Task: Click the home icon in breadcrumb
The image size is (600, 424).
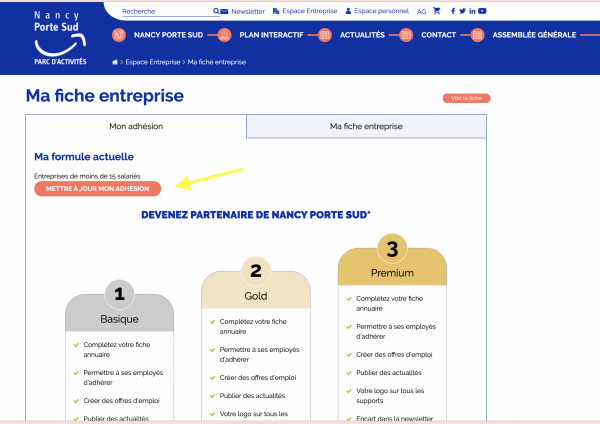Action: [115, 62]
